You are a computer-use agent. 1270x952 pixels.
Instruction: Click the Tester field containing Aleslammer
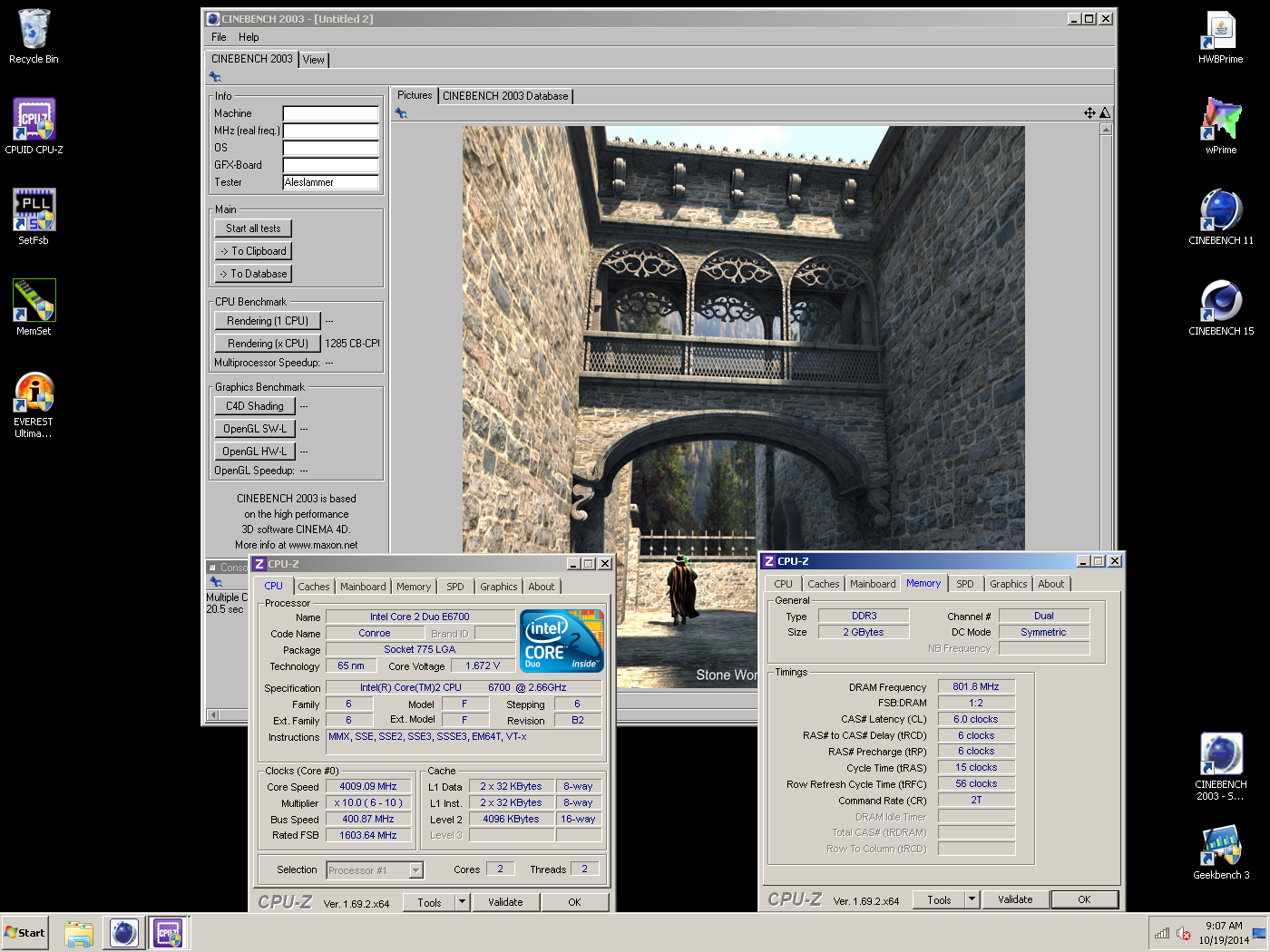pos(330,182)
